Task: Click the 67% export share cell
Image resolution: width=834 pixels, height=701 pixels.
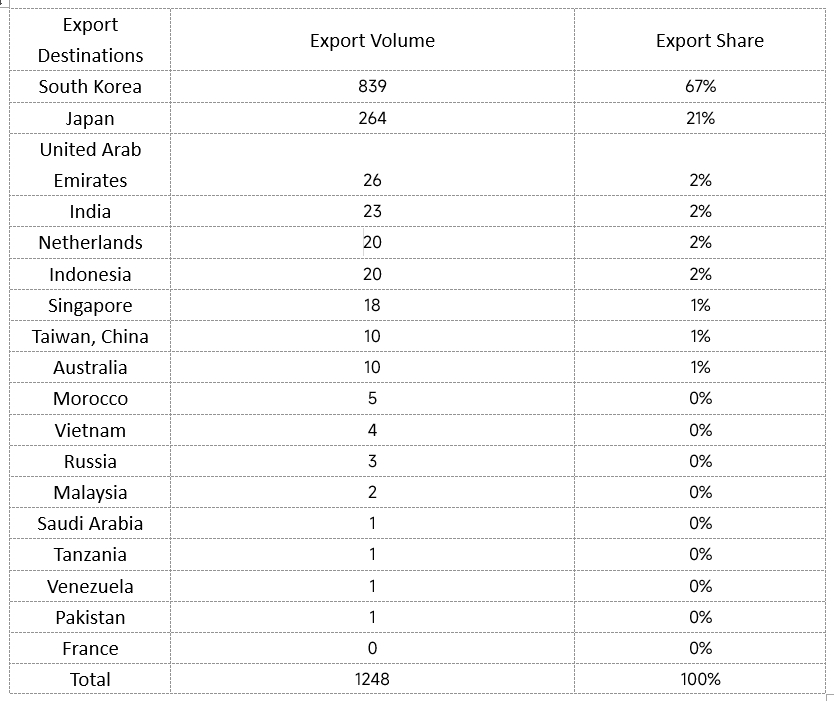Action: [700, 86]
